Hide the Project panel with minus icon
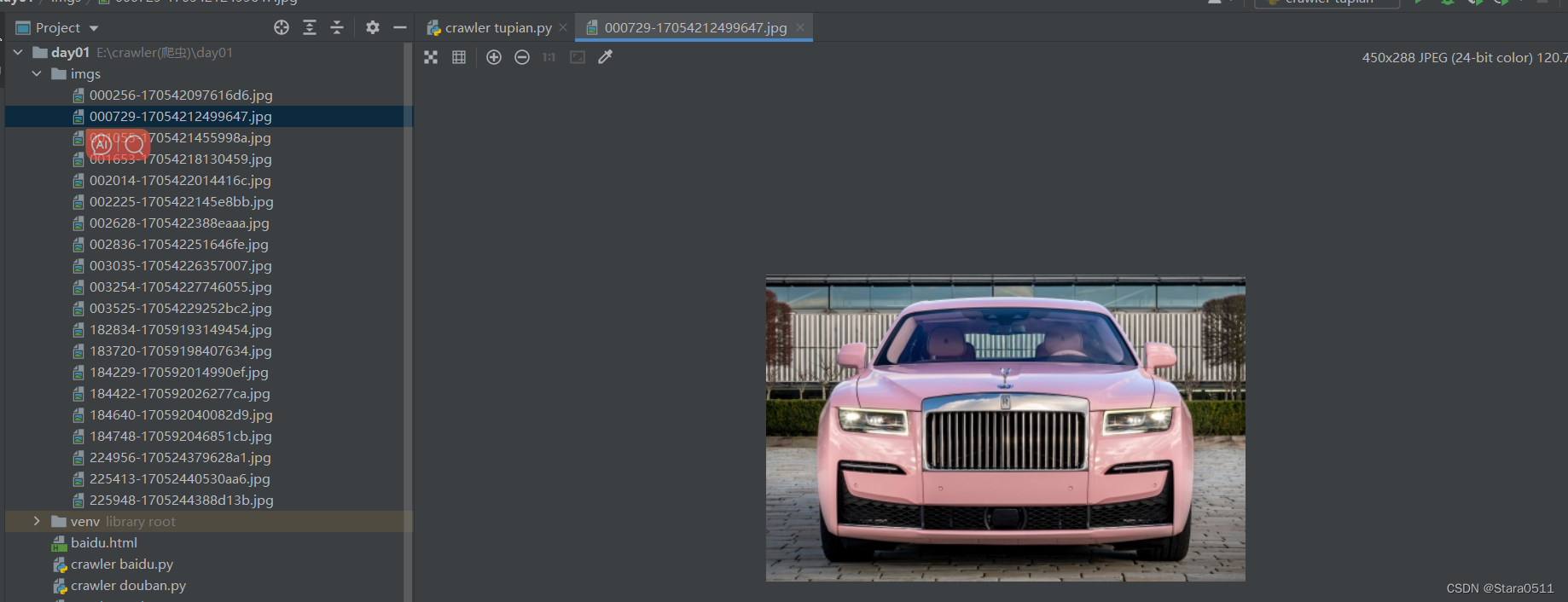Viewport: 1568px width, 602px height. pyautogui.click(x=399, y=28)
